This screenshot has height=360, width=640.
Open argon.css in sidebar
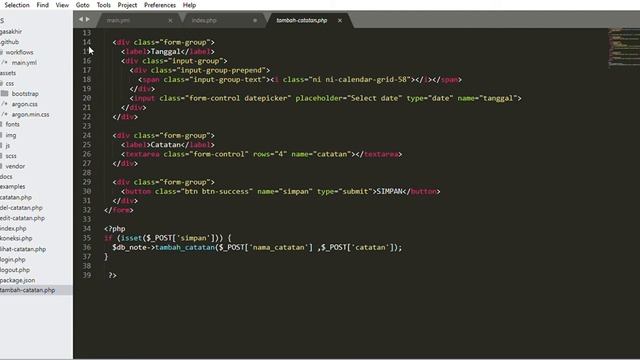click(x=24, y=104)
